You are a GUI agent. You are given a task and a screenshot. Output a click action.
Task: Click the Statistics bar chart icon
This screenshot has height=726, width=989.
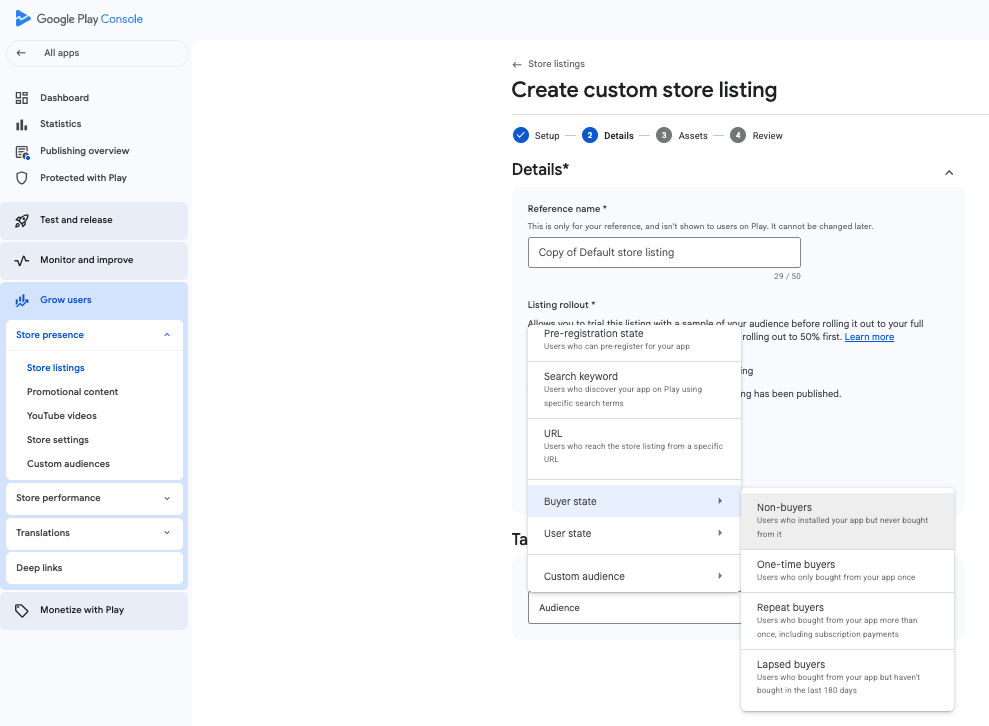pos(22,124)
